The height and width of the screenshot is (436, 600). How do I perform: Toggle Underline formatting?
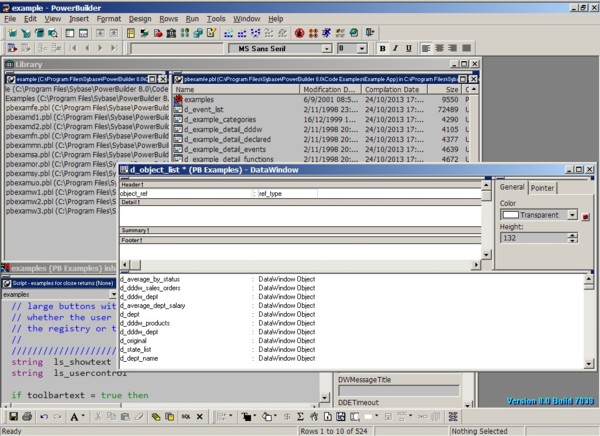pos(409,48)
